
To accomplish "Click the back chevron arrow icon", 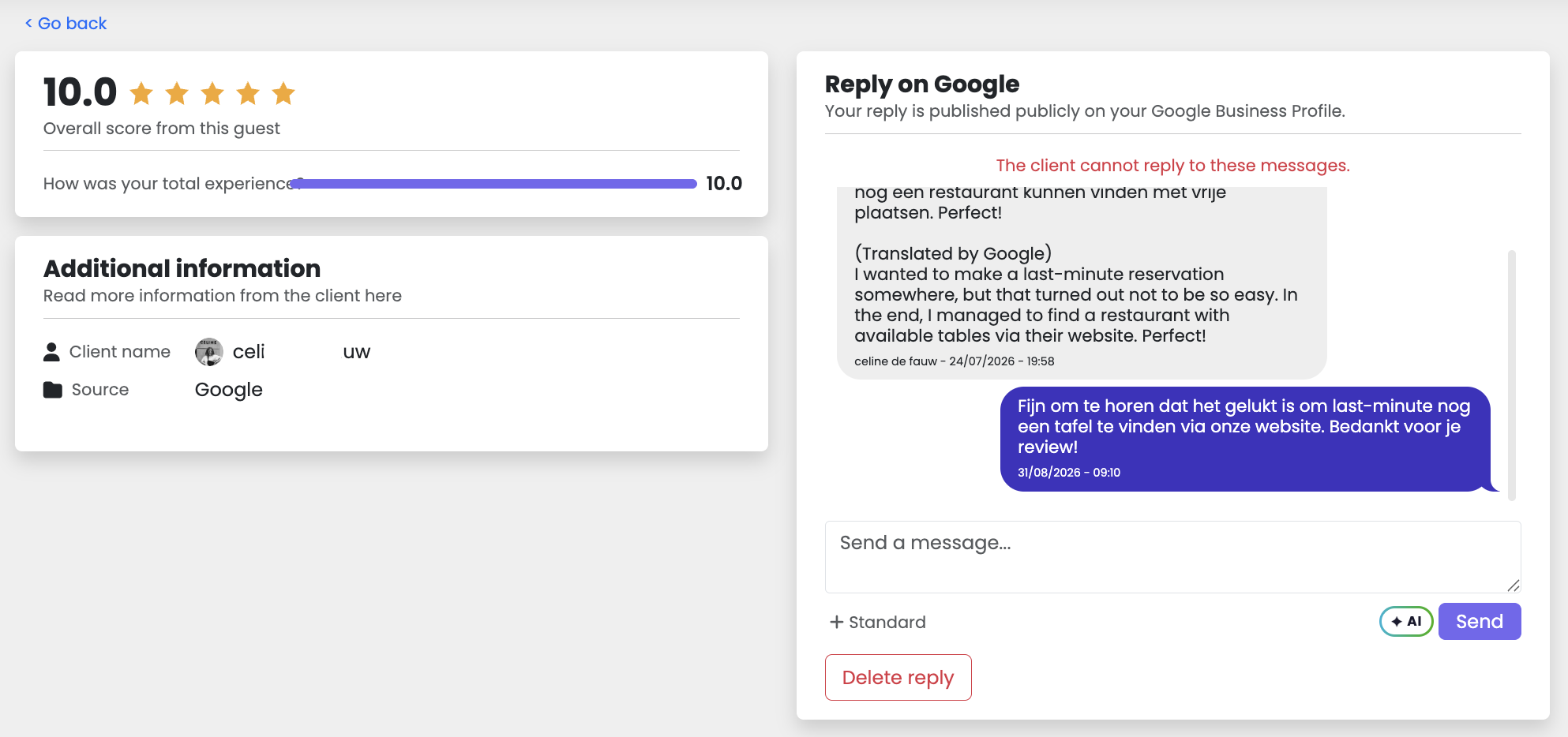I will tap(28, 23).
